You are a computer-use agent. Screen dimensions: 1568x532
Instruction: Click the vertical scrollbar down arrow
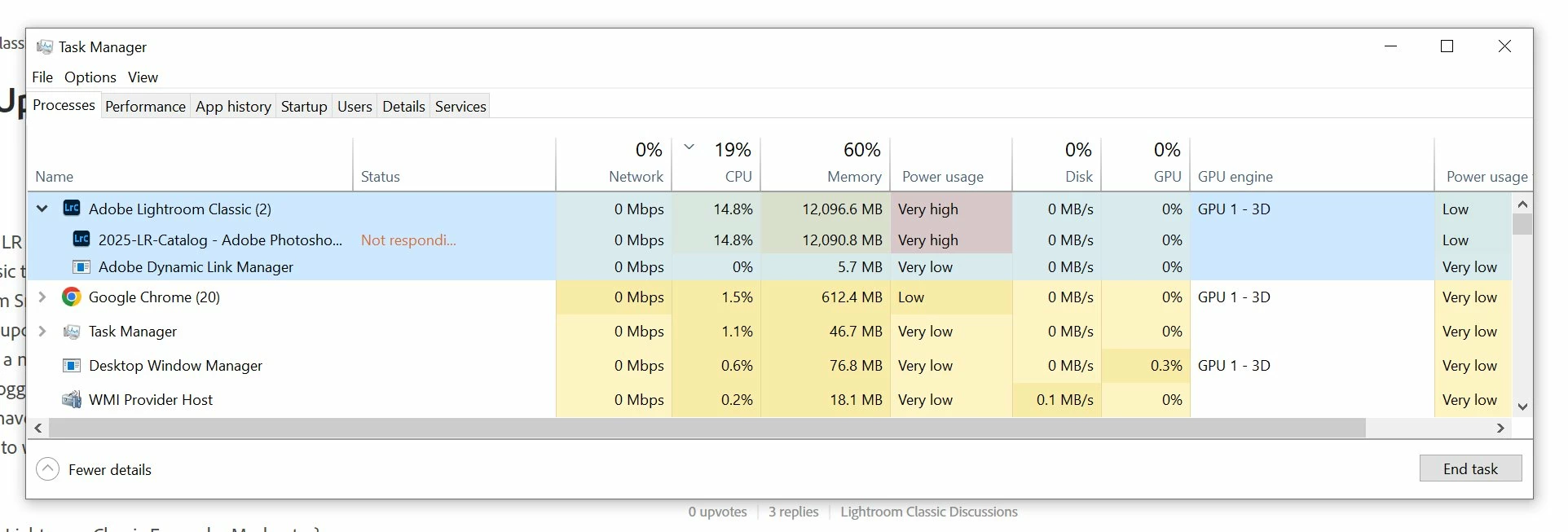(1522, 407)
